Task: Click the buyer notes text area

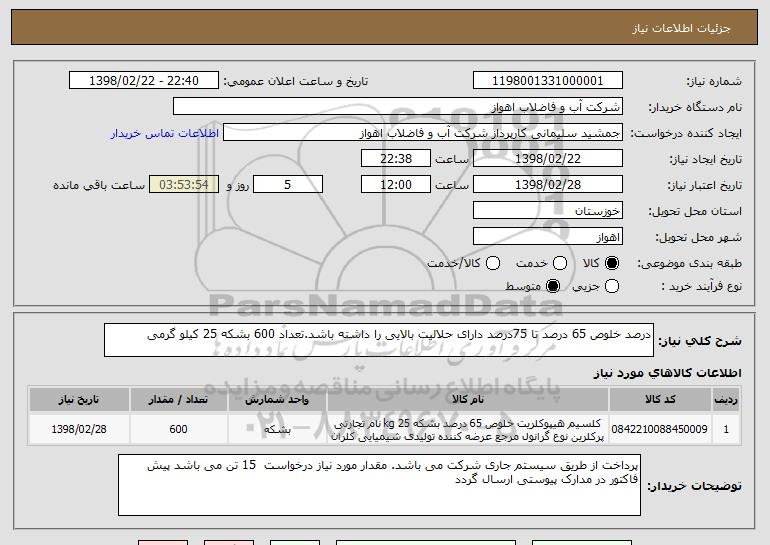Action: click(x=379, y=485)
